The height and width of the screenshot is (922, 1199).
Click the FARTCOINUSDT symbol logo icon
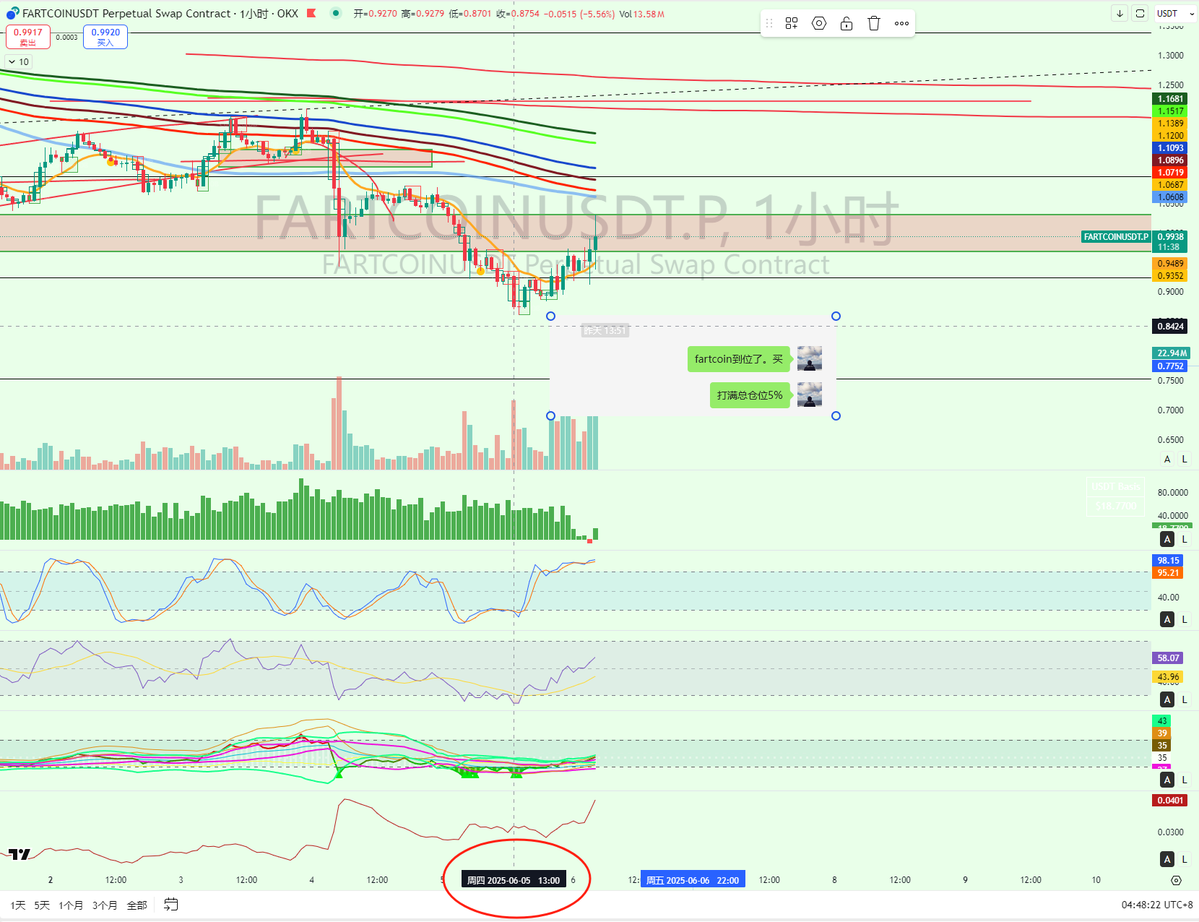point(12,13)
